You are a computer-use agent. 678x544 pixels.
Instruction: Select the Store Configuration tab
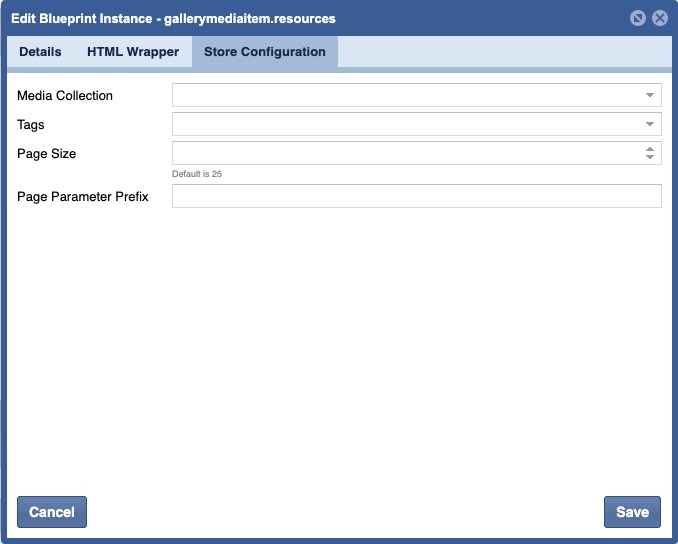click(x=265, y=52)
